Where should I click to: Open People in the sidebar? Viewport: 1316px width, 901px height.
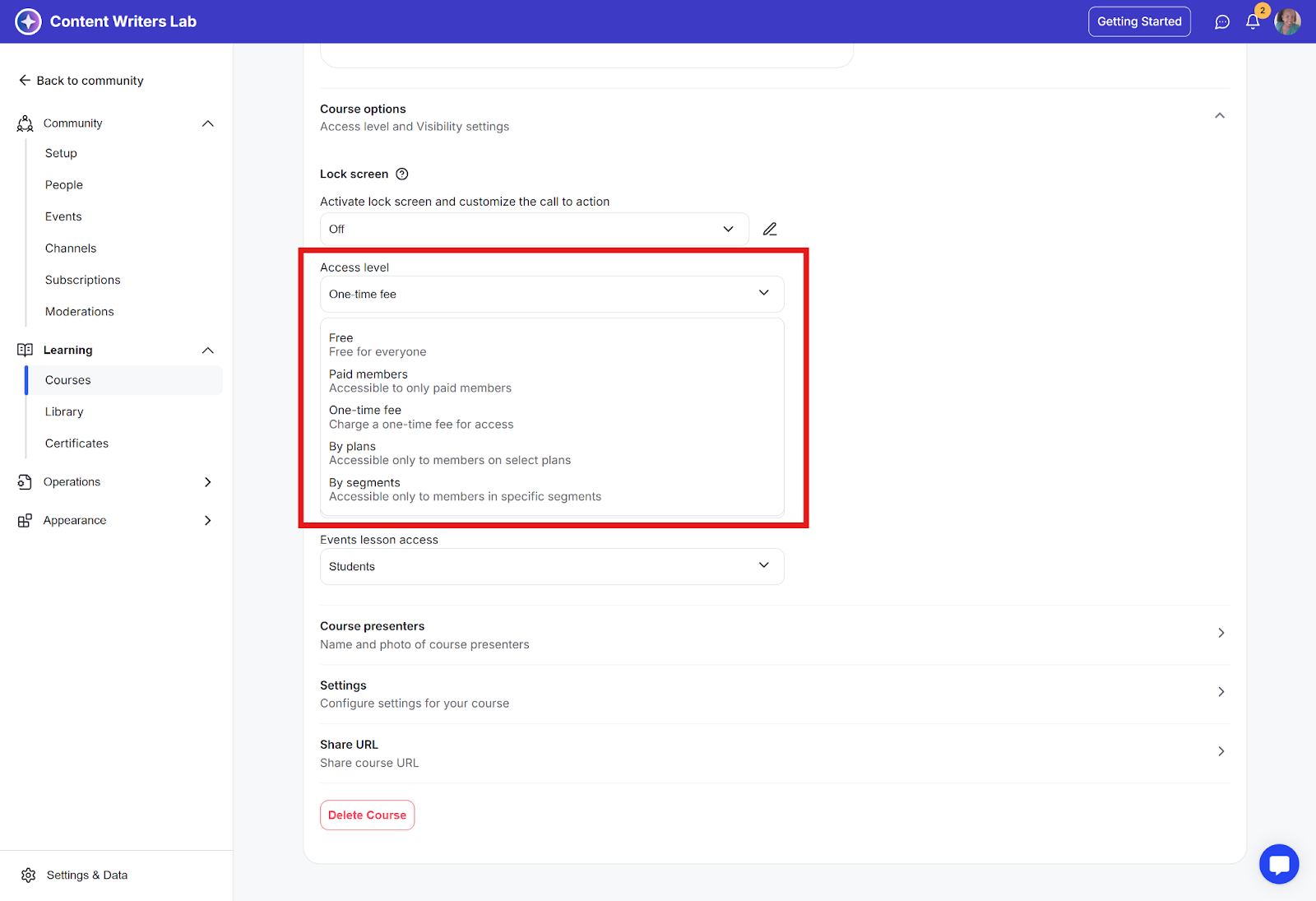[64, 185]
